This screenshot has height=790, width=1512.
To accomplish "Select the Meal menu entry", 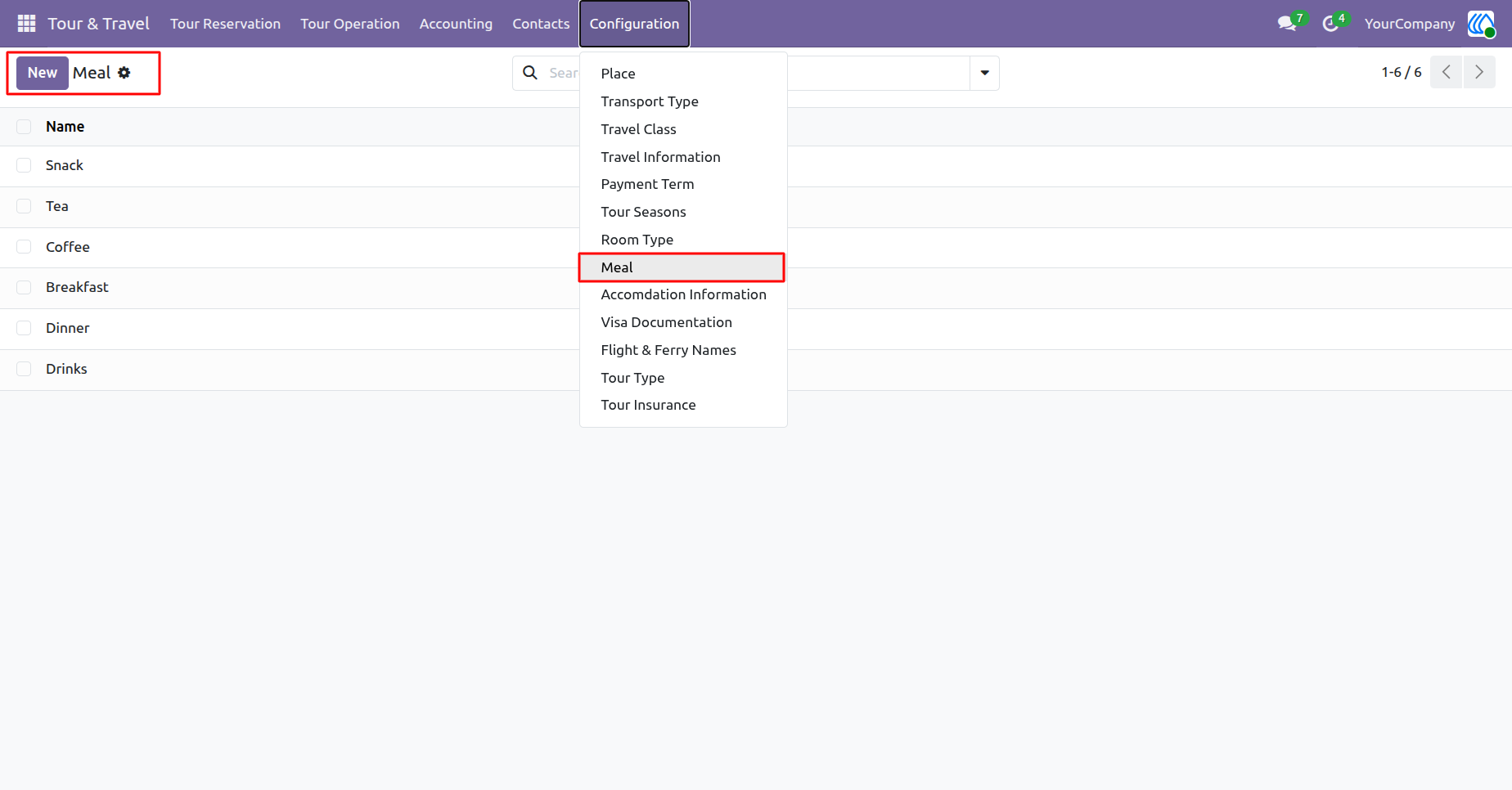I will coord(683,267).
